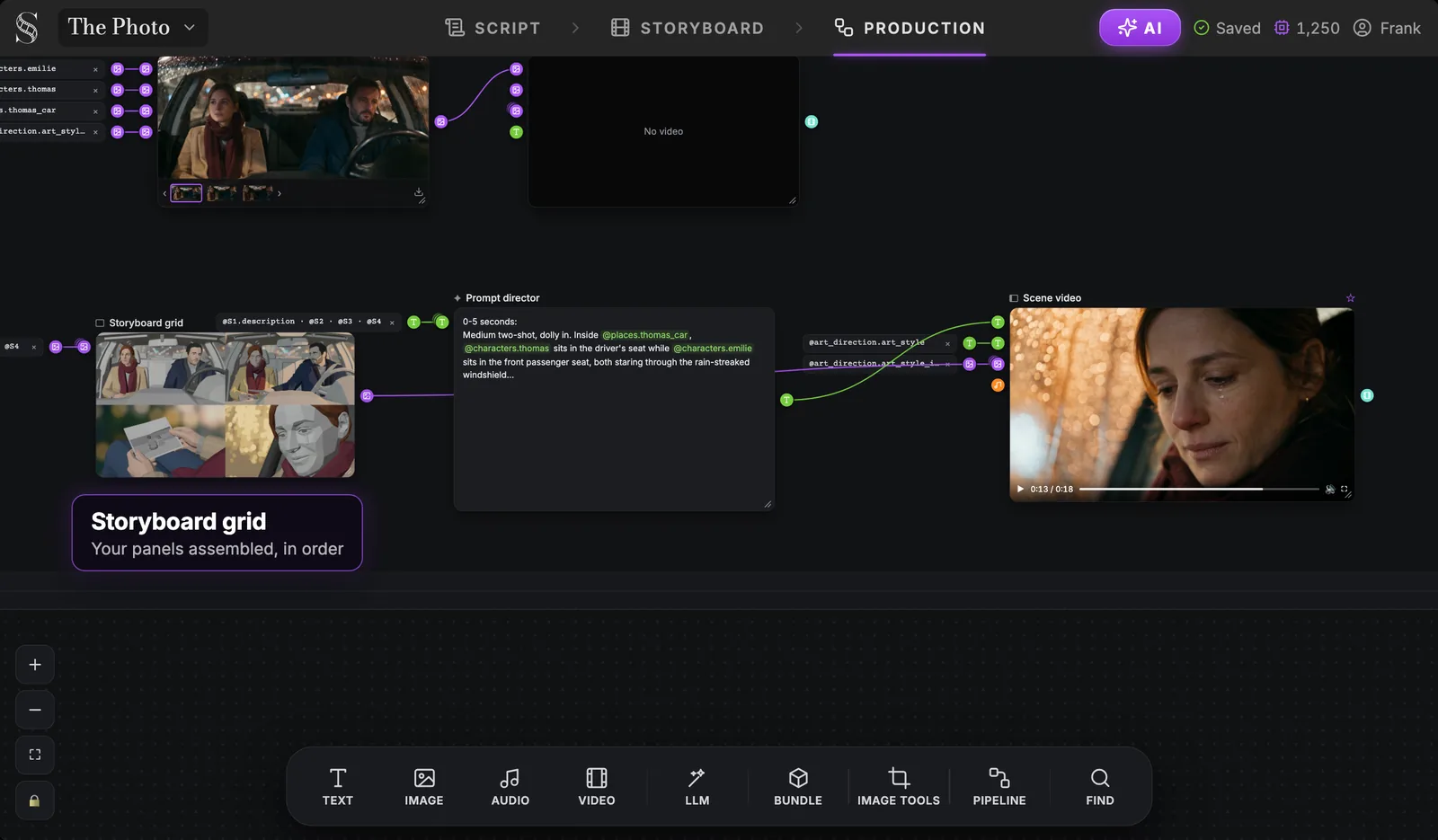1438x840 pixels.
Task: Add a Video node from the toolbar
Action: (597, 787)
